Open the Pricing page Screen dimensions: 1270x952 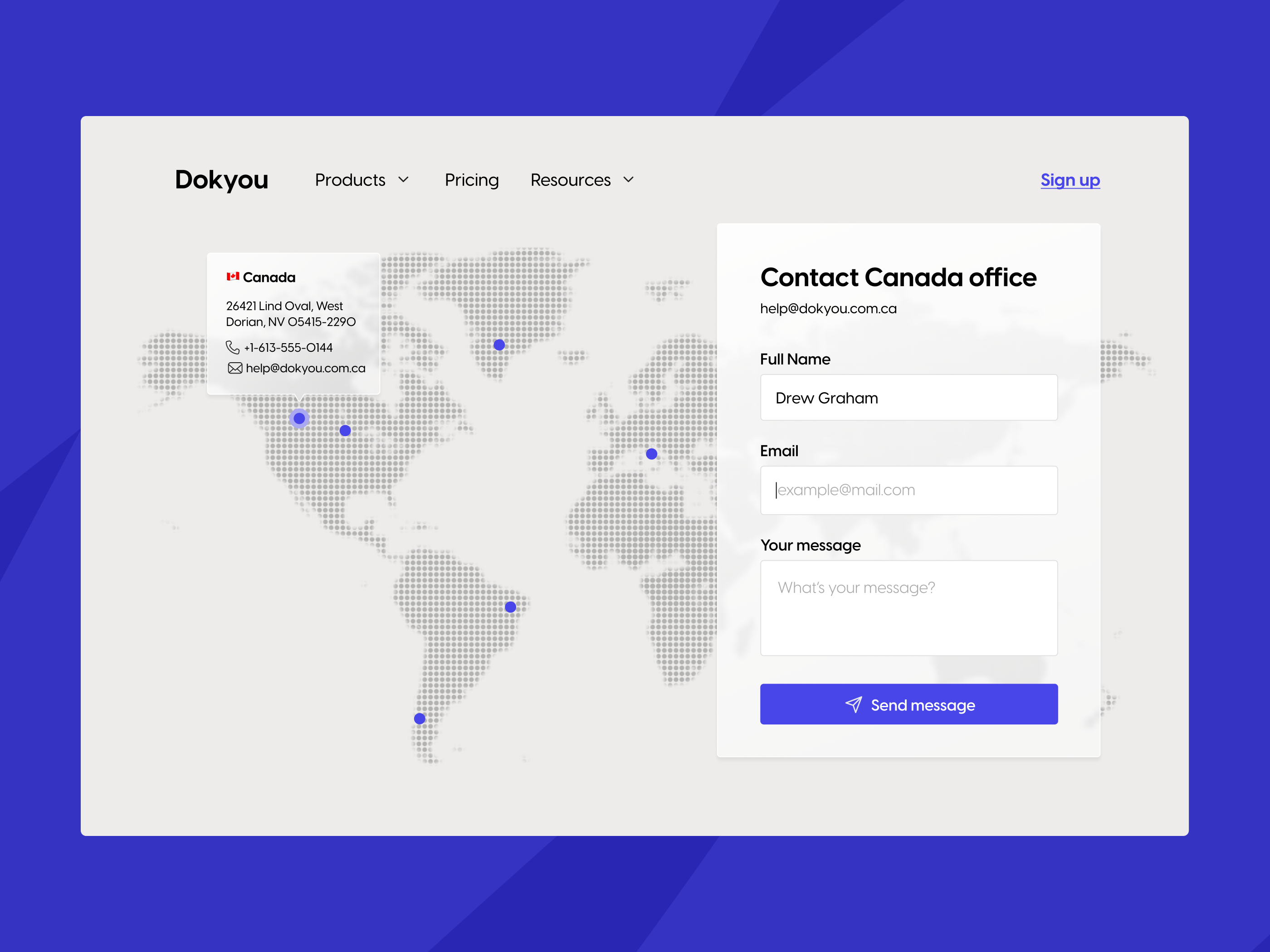471,180
